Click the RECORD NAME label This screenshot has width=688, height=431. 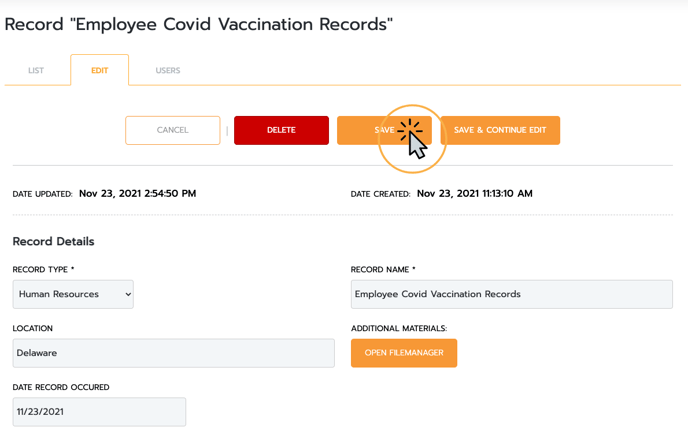[383, 269]
